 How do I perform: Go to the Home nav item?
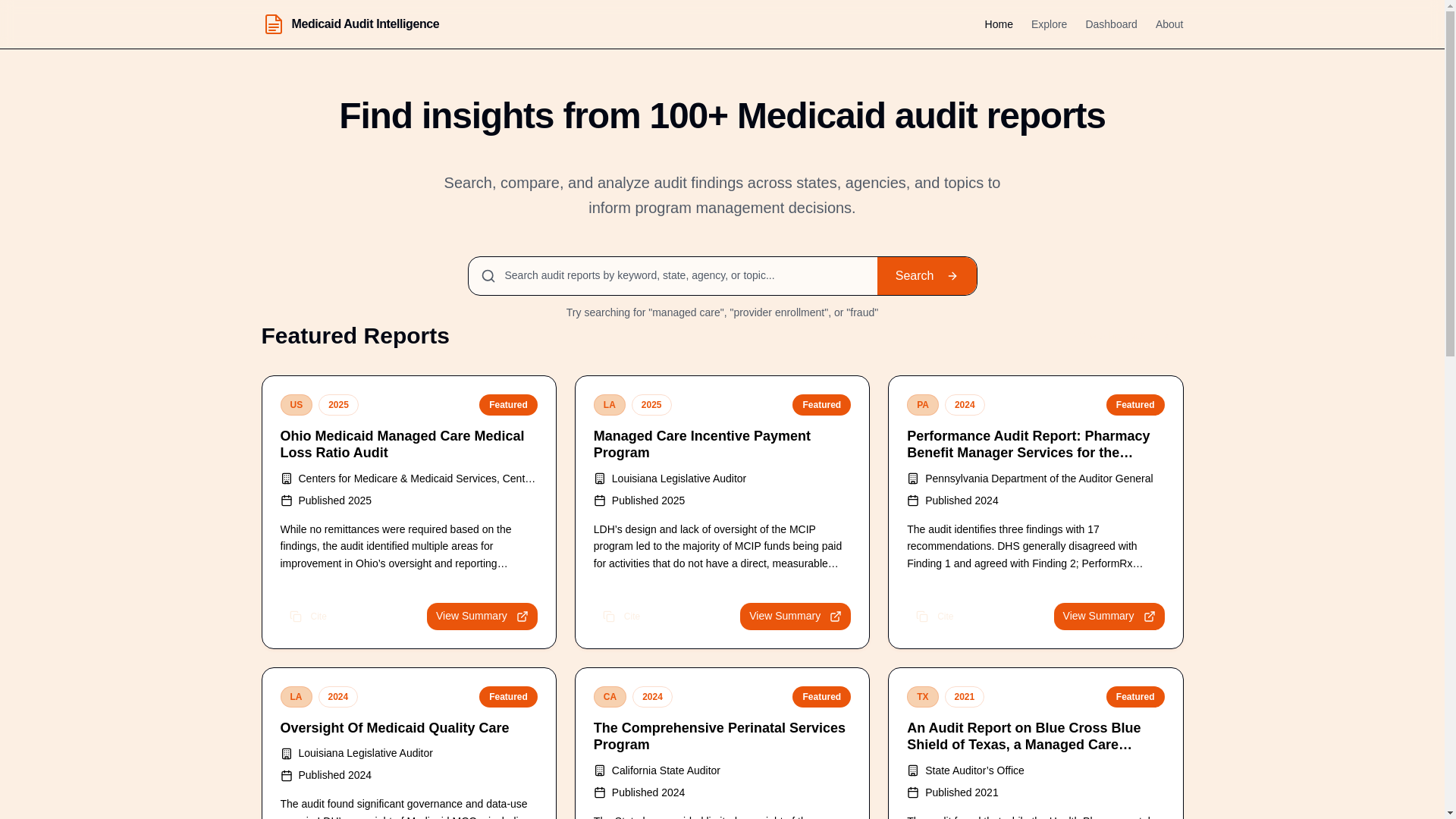999,24
